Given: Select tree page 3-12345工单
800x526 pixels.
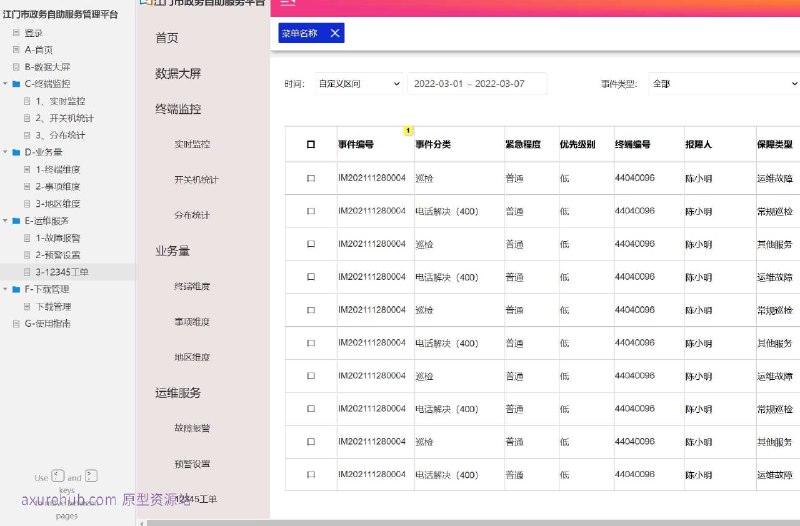Looking at the screenshot, I should pos(62,272).
